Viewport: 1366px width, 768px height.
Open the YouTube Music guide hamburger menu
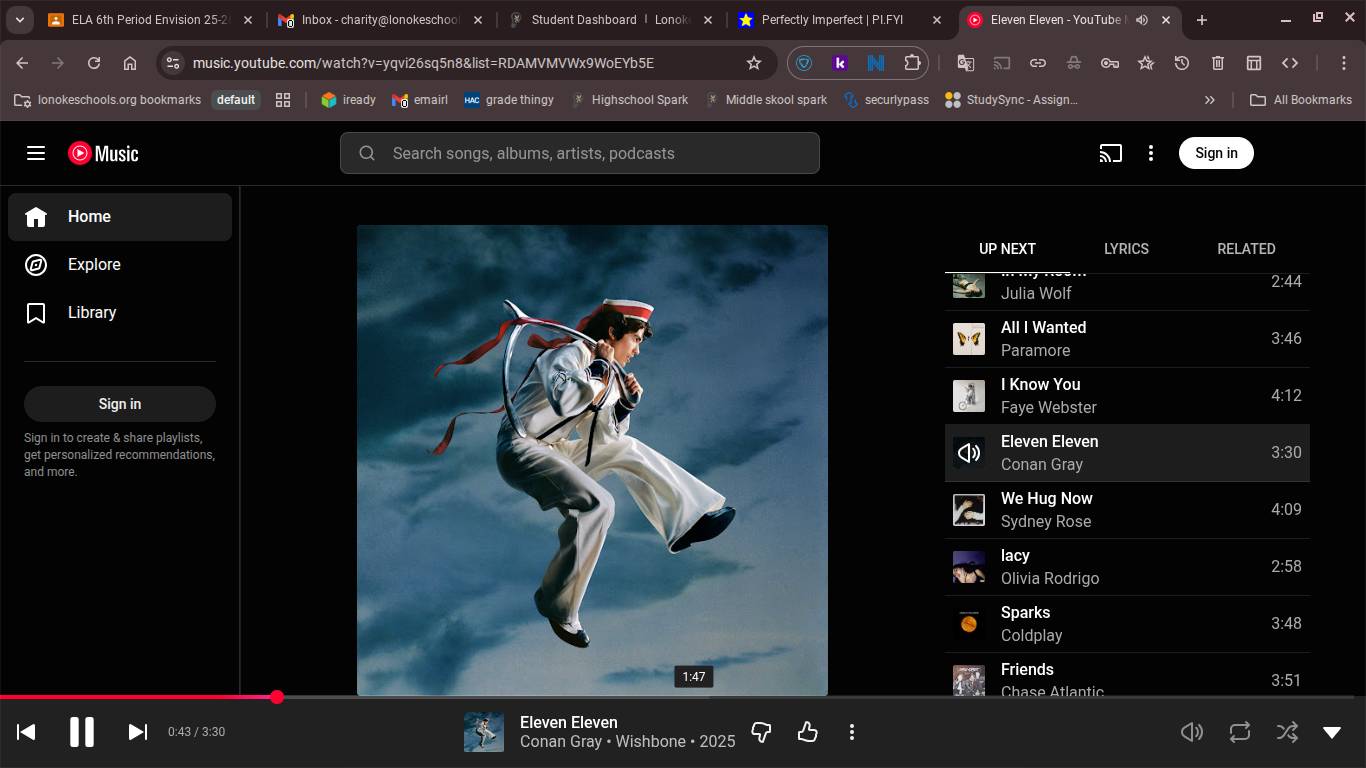click(x=36, y=153)
